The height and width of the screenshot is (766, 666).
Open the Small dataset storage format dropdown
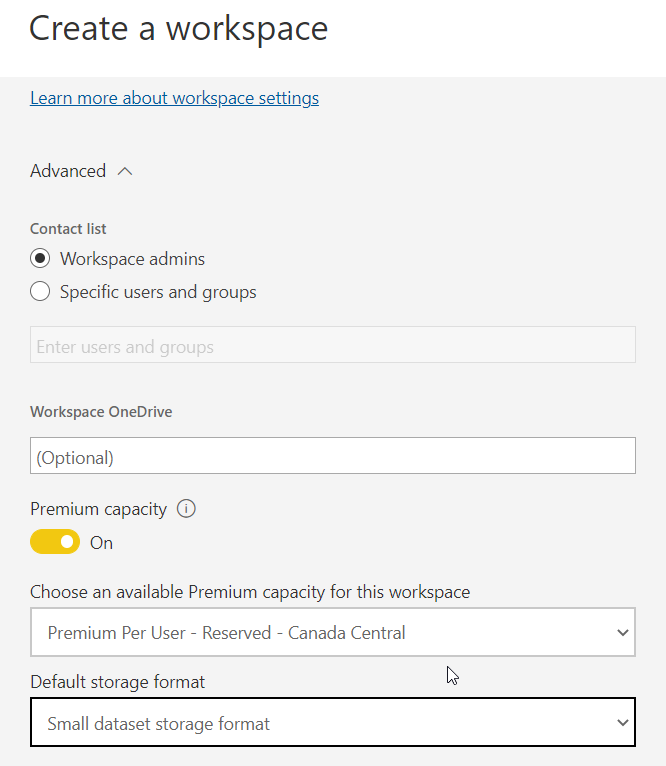[x=333, y=722]
